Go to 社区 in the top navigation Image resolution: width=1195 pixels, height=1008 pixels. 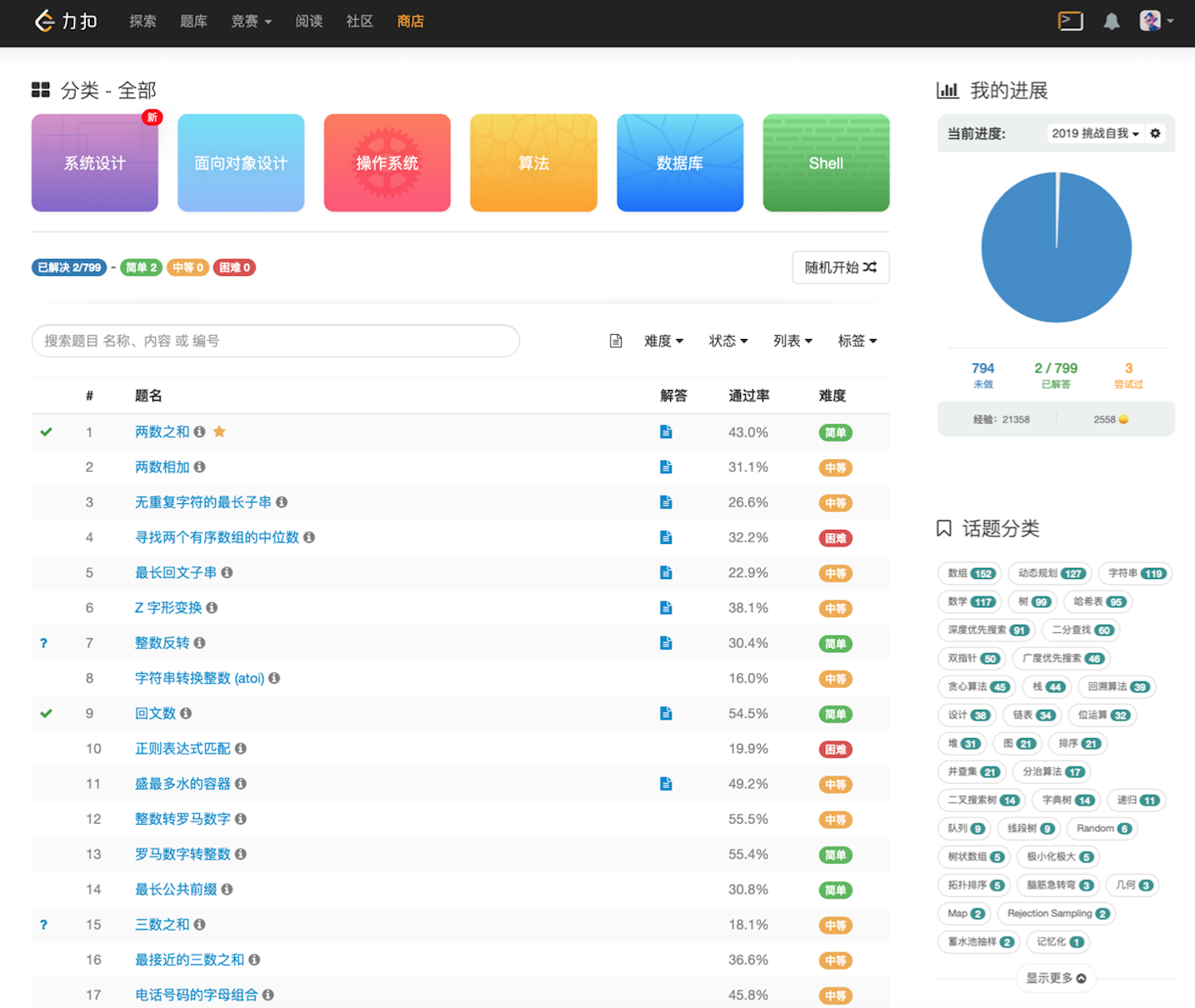click(360, 22)
